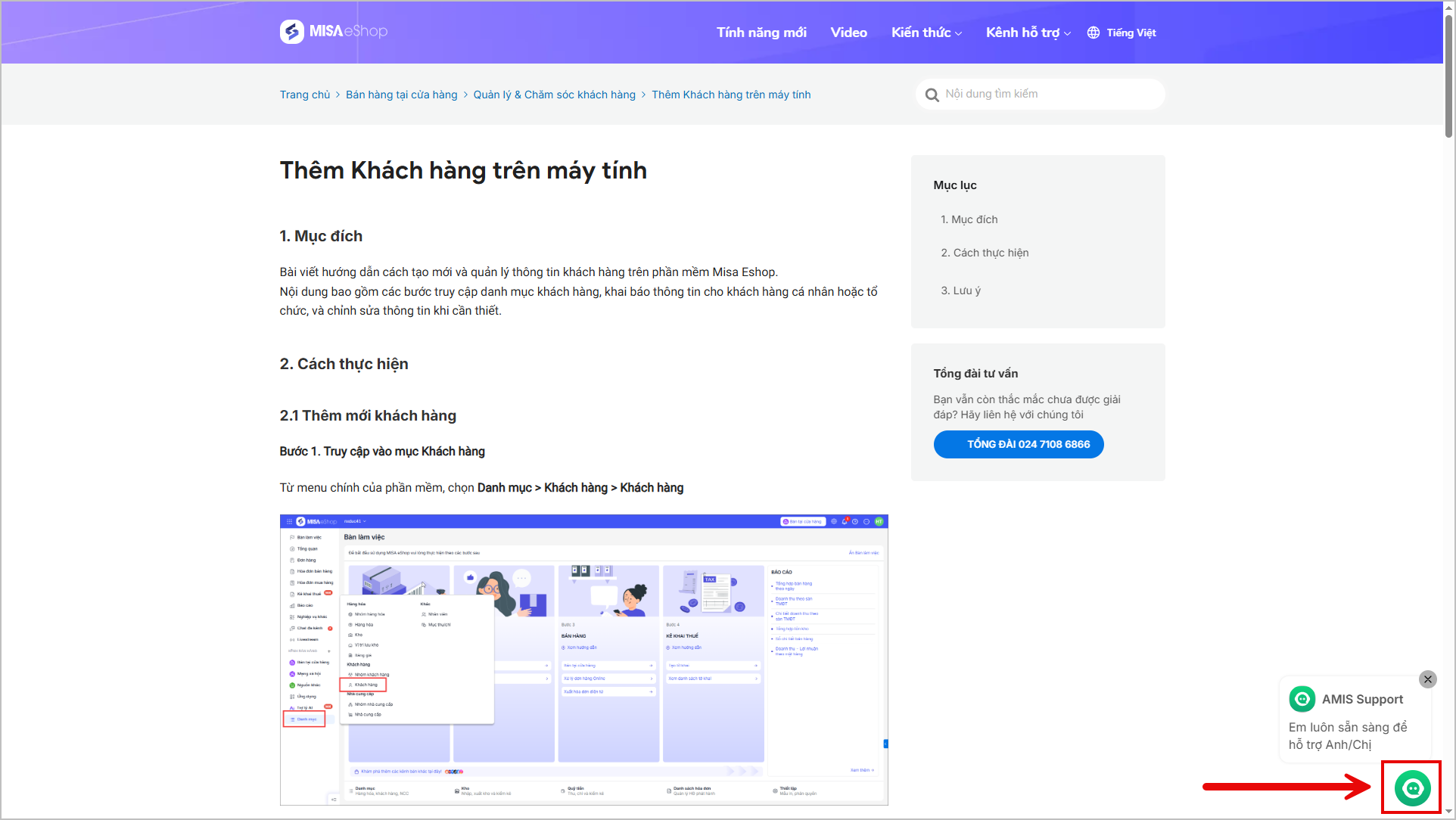Viewport: 1456px width, 820px height.
Task: Click the "2.1 Thêm mới khách hàng" subheading
Action: pos(368,415)
